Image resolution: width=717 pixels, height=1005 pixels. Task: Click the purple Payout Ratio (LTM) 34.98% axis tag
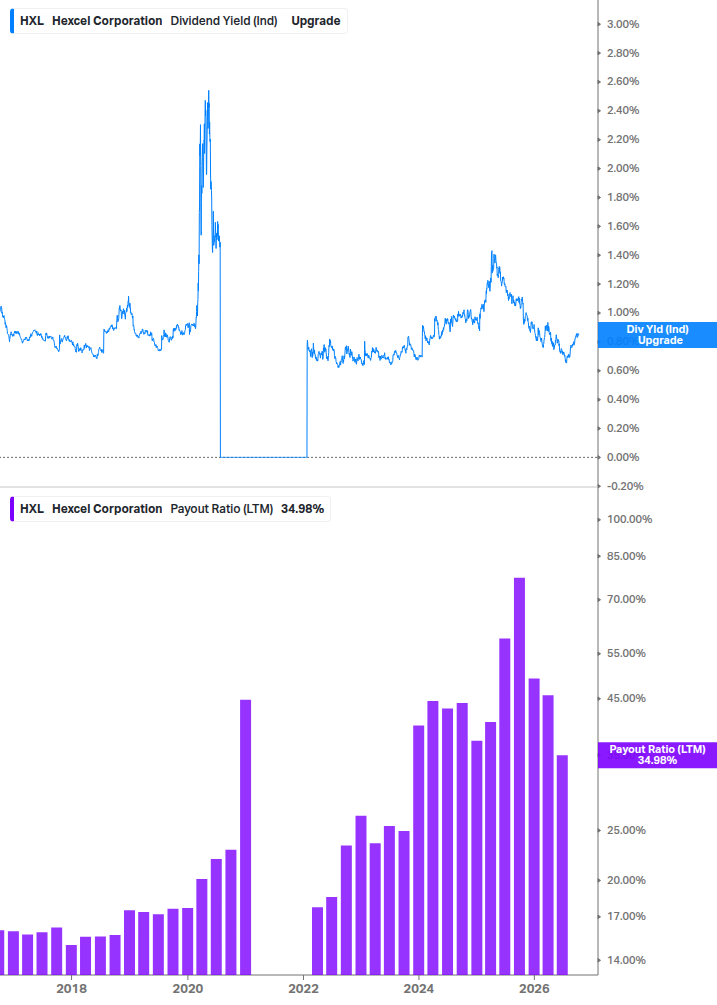coord(657,755)
